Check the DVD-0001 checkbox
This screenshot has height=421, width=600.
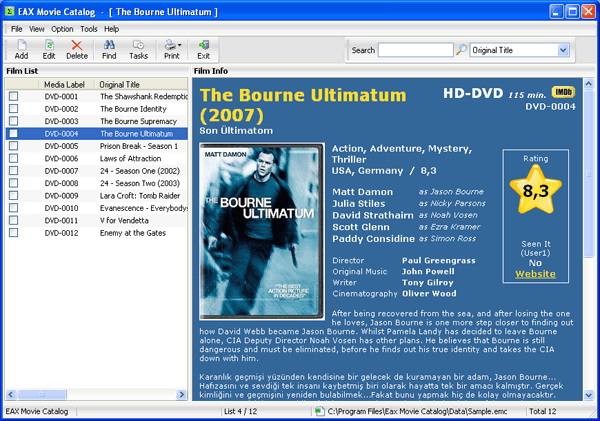(x=14, y=96)
